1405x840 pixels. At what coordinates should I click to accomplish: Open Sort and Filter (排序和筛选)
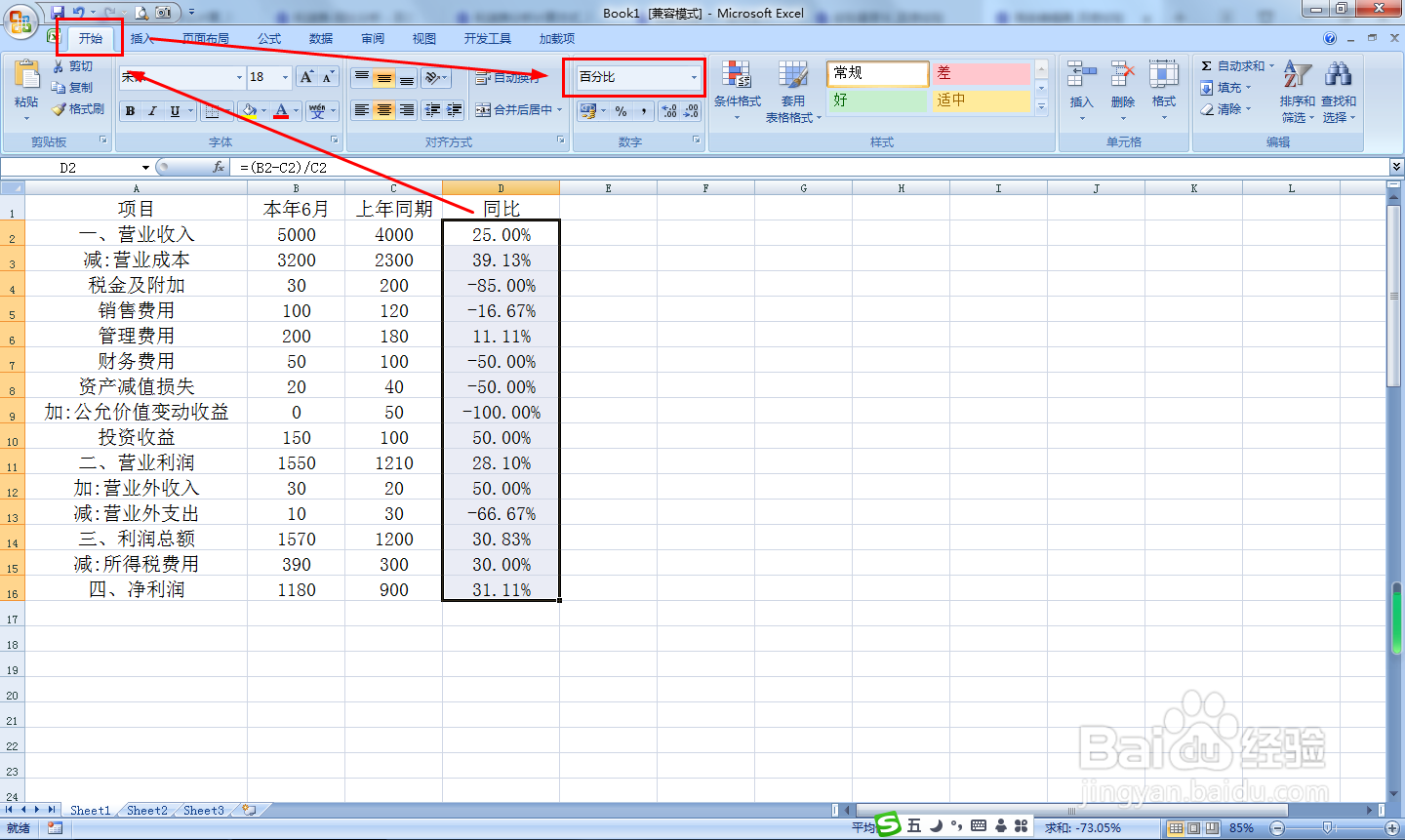pos(1298,91)
